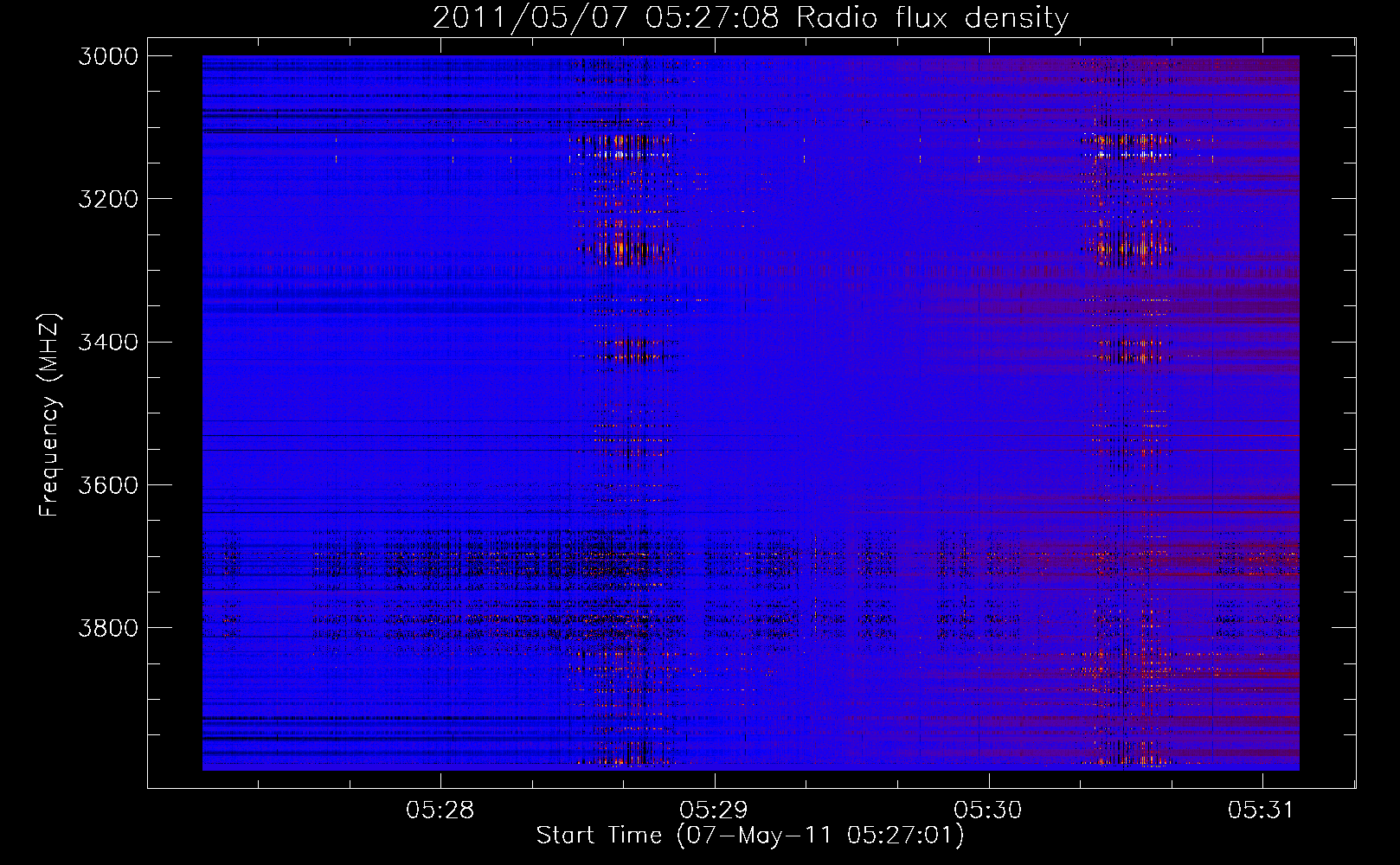Click the 'Frequency (MHZ)' axis title
Viewport: 1400px width, 865px height.
pyautogui.click(x=50, y=415)
